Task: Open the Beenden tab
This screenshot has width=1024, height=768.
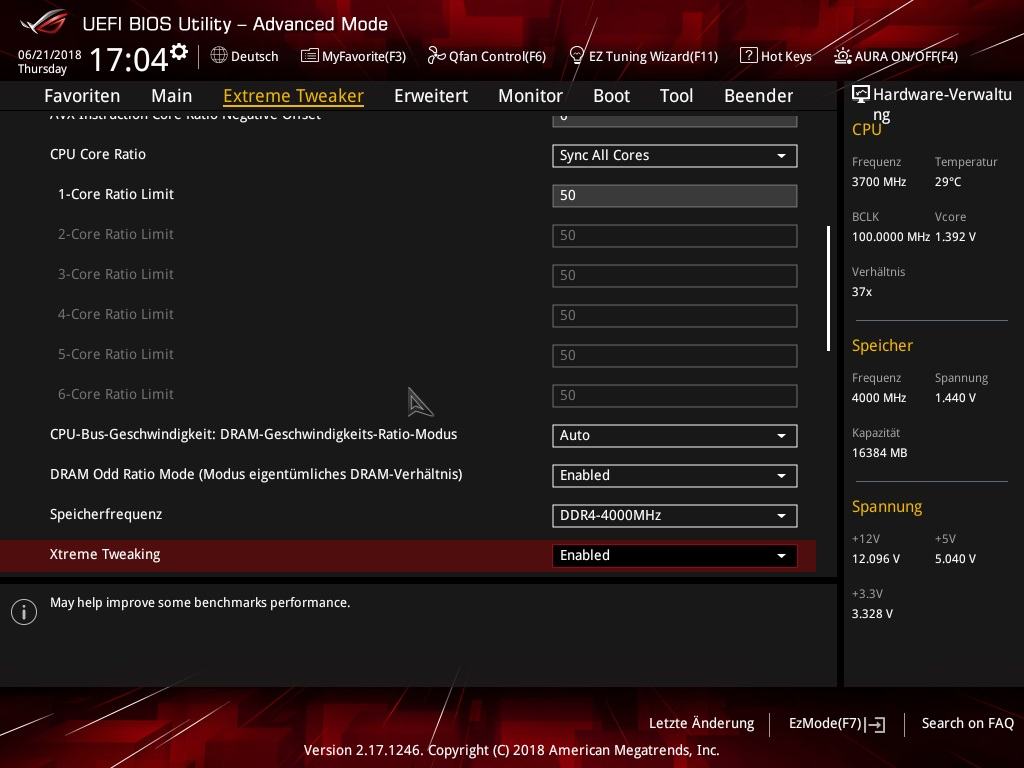Action: tap(758, 95)
